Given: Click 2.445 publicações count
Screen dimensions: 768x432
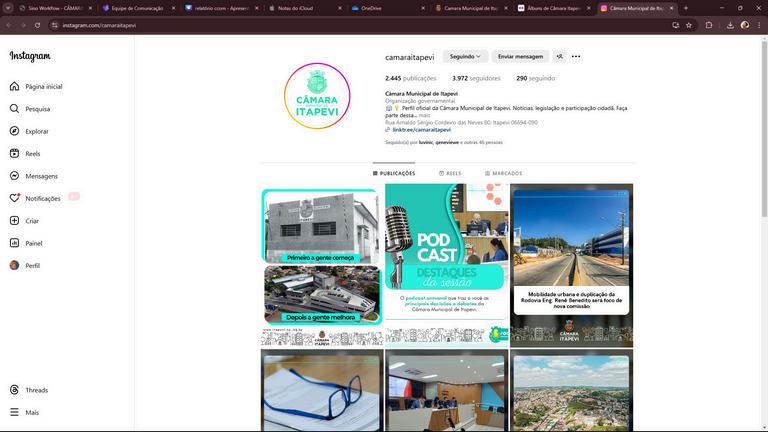Looking at the screenshot, I should [410, 78].
